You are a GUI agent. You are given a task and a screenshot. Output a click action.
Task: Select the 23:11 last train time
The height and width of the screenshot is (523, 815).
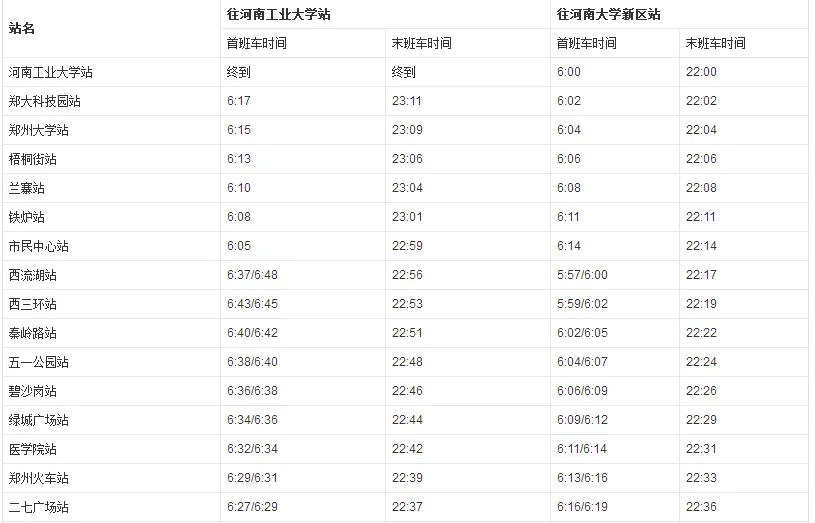[407, 101]
